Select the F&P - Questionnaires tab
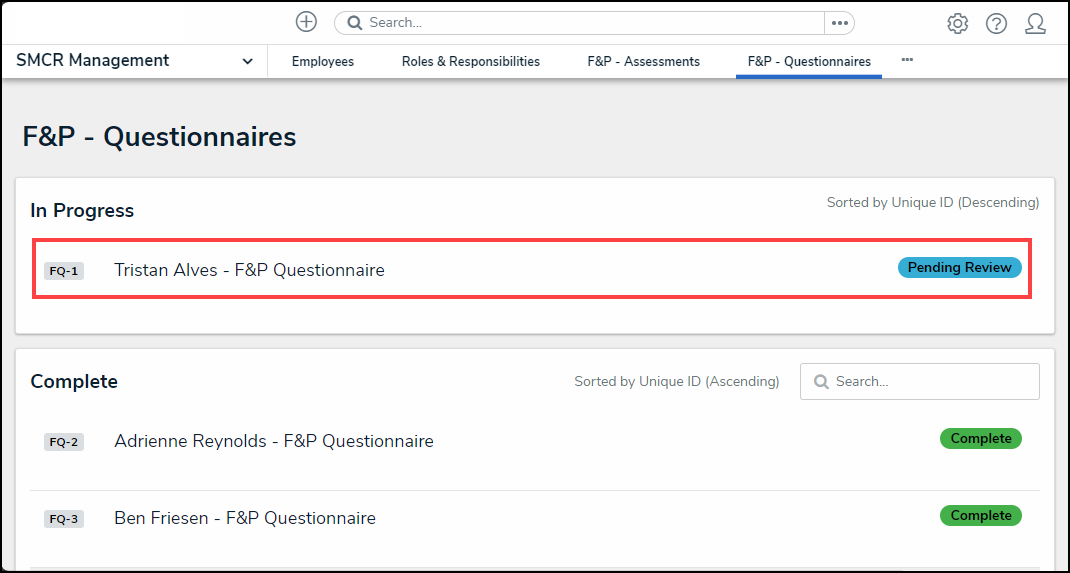 coord(809,62)
